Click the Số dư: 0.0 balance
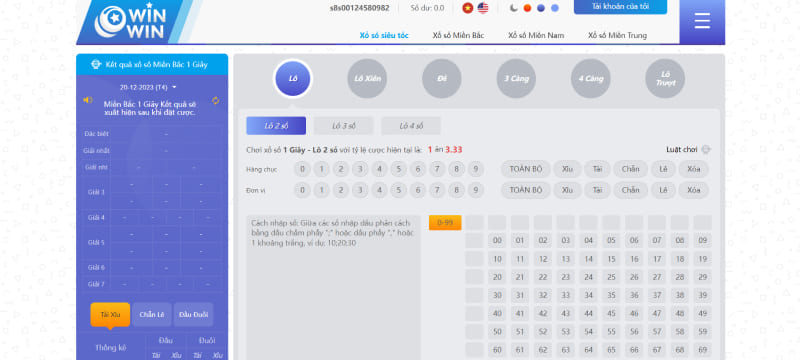The width and height of the screenshot is (800, 360). tap(427, 8)
